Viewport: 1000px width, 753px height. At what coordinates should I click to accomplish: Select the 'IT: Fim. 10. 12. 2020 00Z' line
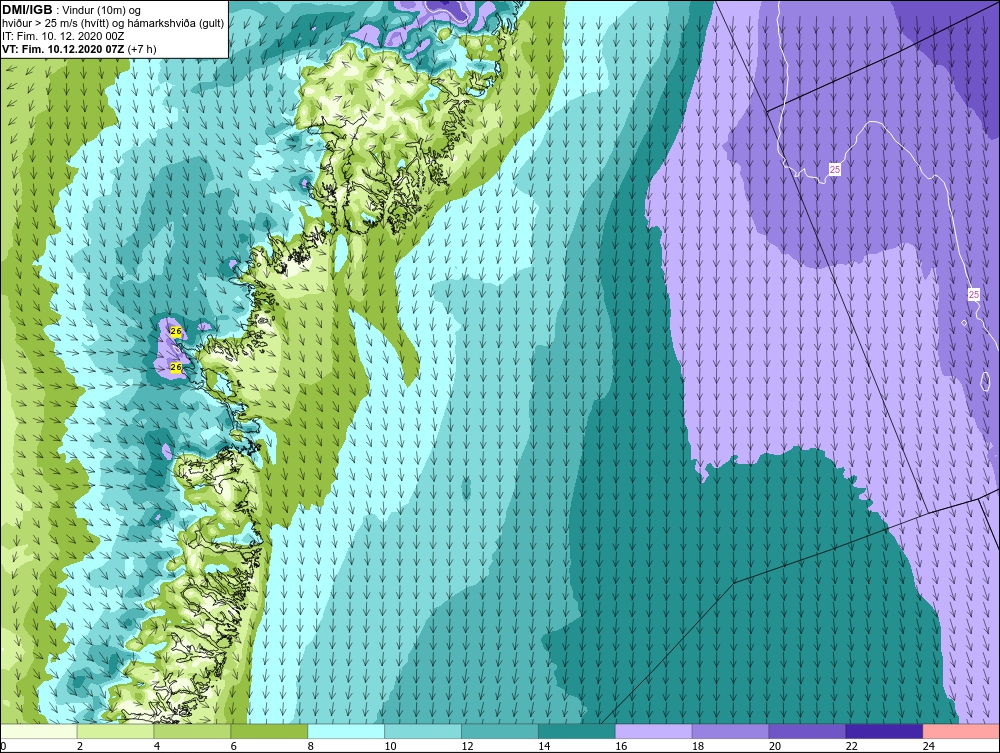pyautogui.click(x=63, y=36)
